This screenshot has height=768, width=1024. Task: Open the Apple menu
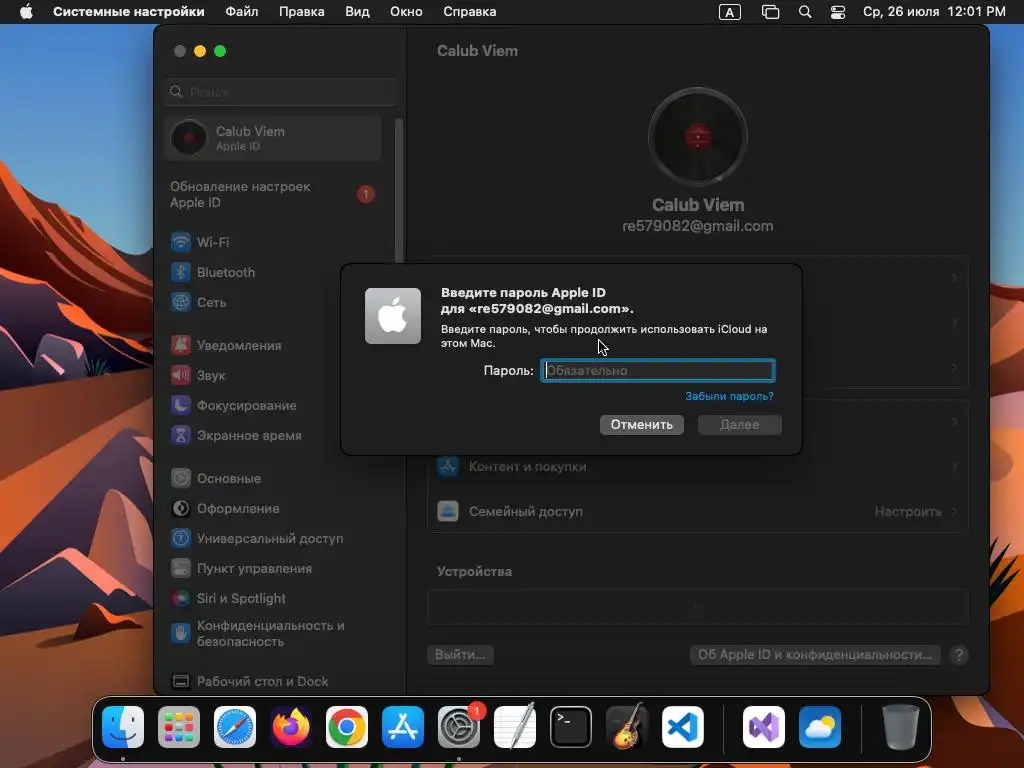26,12
